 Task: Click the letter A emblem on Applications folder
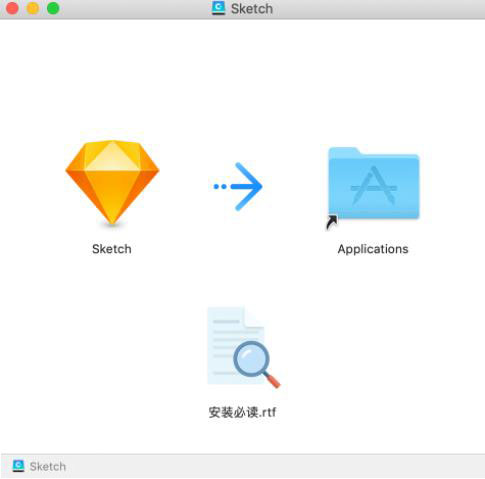pos(374,185)
